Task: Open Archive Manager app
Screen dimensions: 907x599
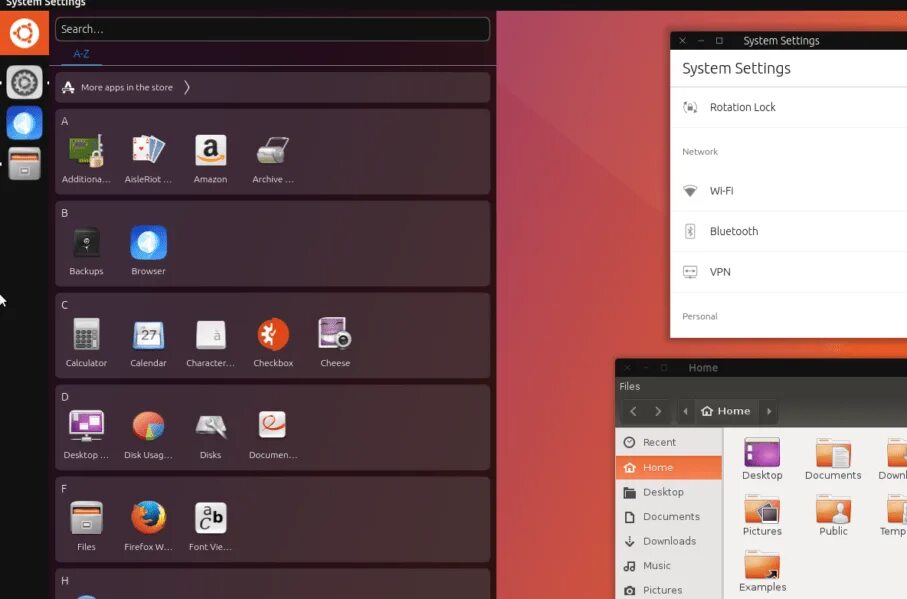Action: tap(273, 158)
